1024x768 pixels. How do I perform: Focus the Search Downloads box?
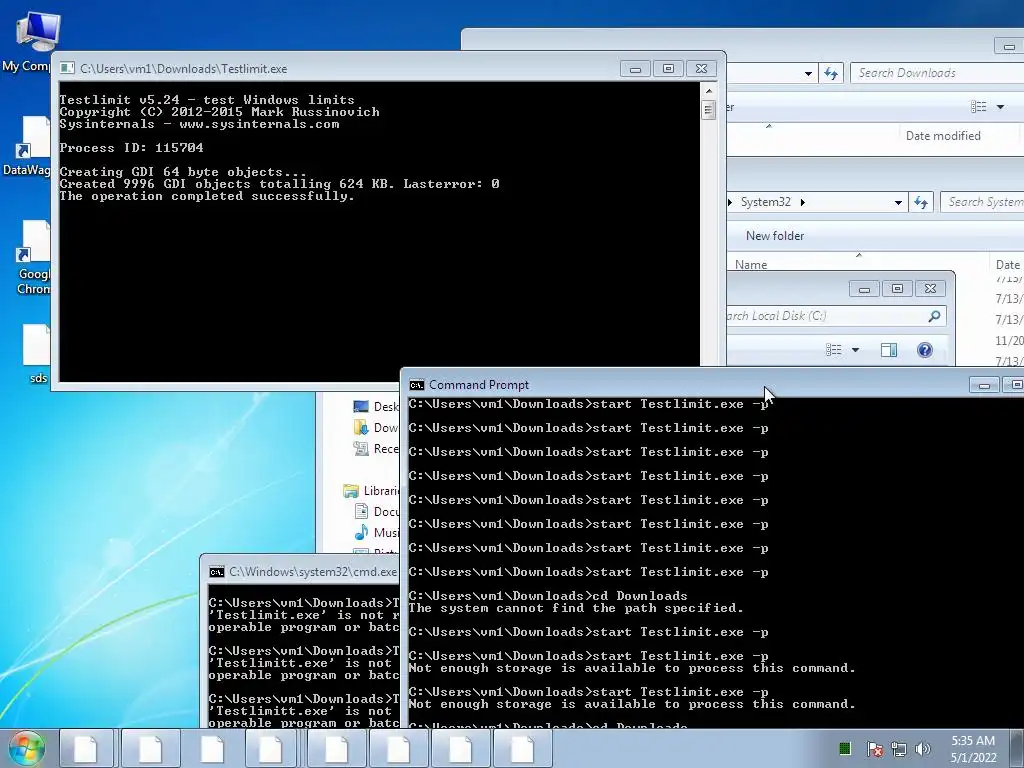tap(936, 73)
